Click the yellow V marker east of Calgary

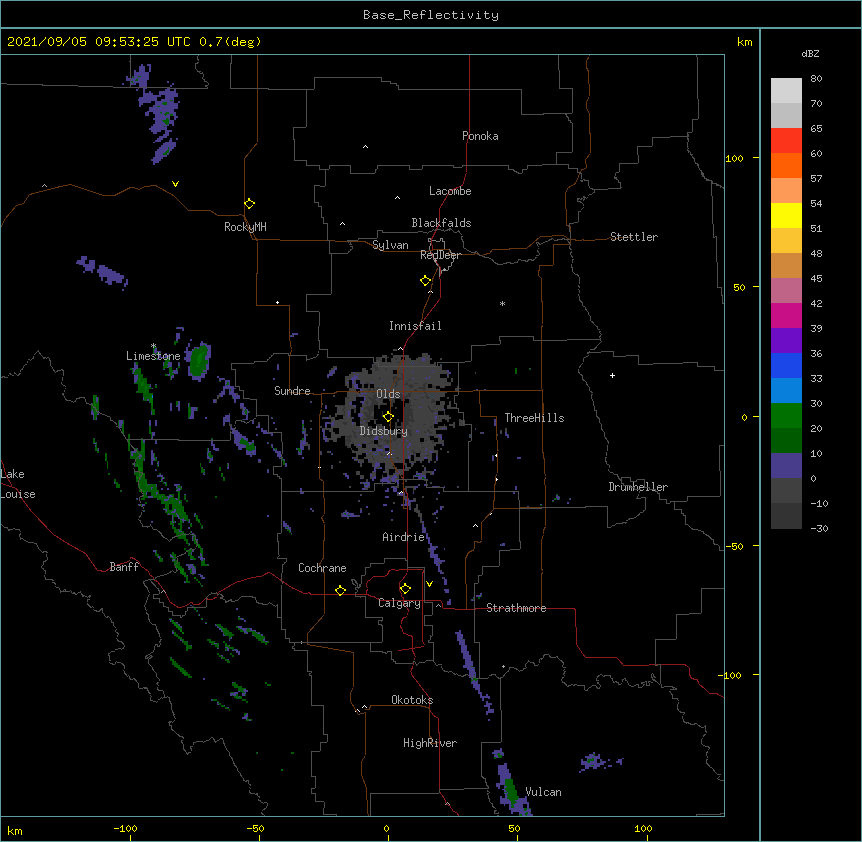click(x=429, y=584)
